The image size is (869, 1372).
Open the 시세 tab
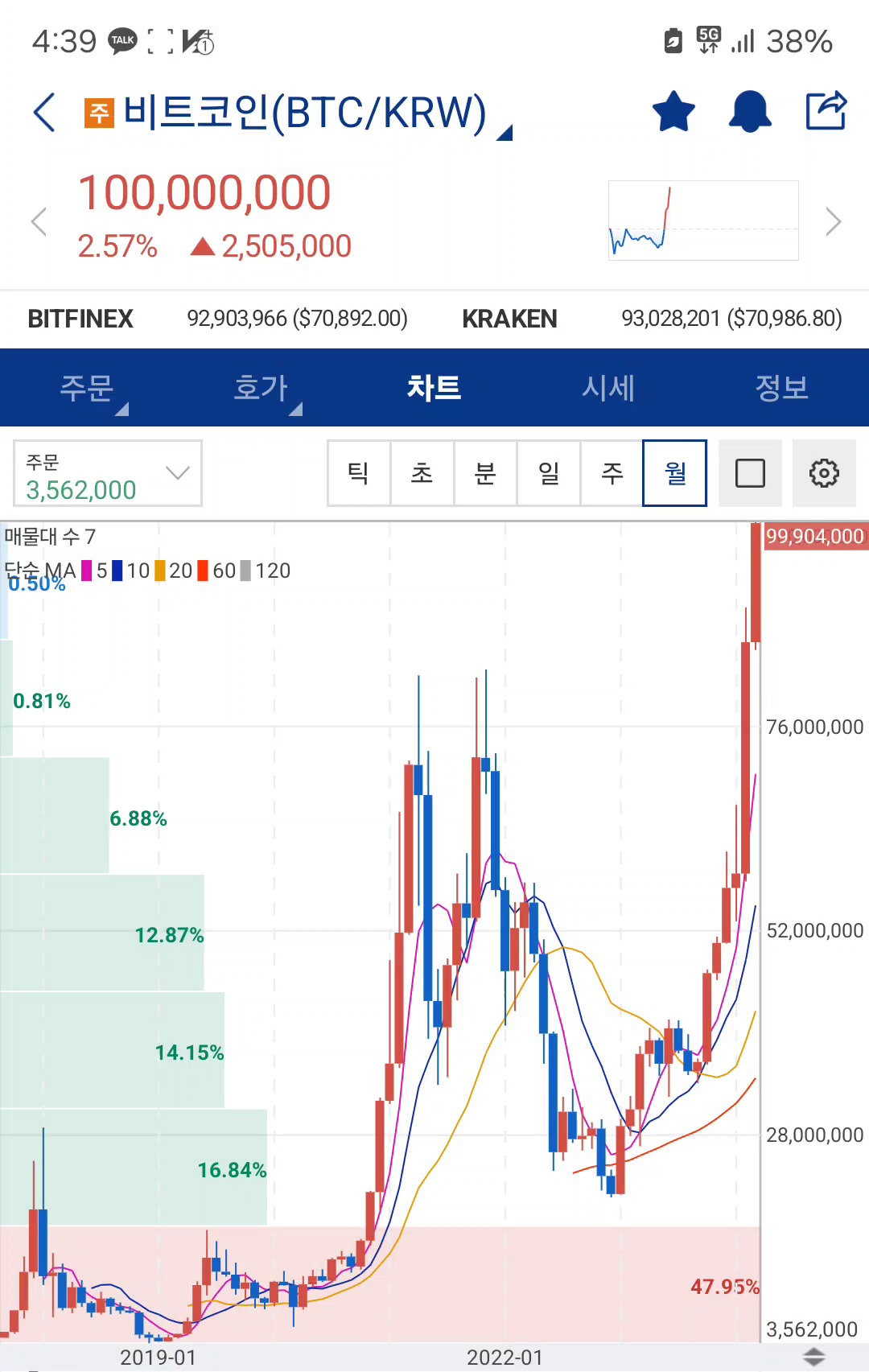pos(608,388)
